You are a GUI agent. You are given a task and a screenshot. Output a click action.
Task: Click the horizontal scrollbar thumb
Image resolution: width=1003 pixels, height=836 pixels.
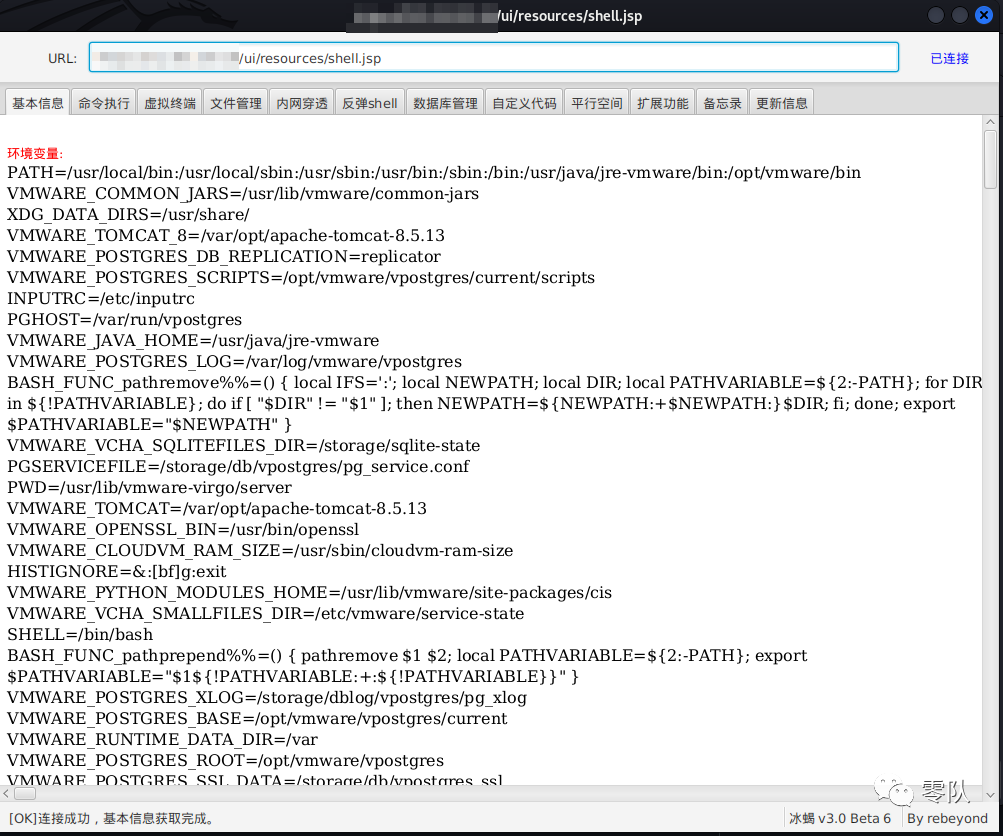(x=25, y=794)
